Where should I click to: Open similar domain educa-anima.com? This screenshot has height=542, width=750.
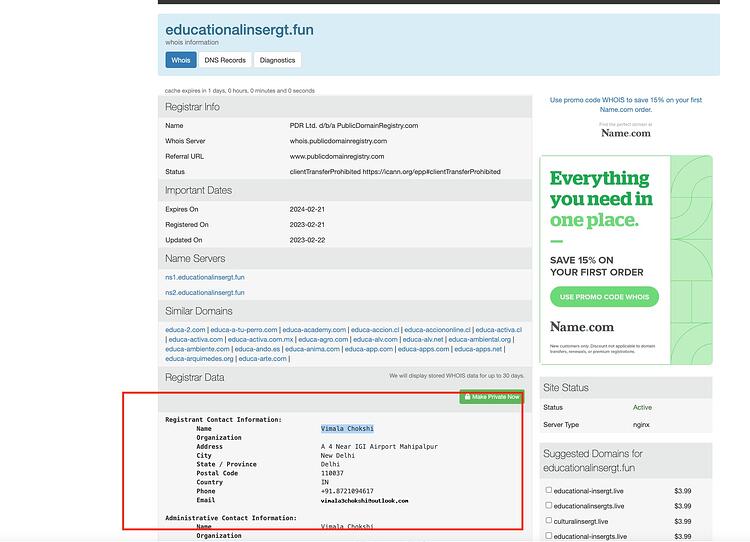pyautogui.click(x=312, y=349)
